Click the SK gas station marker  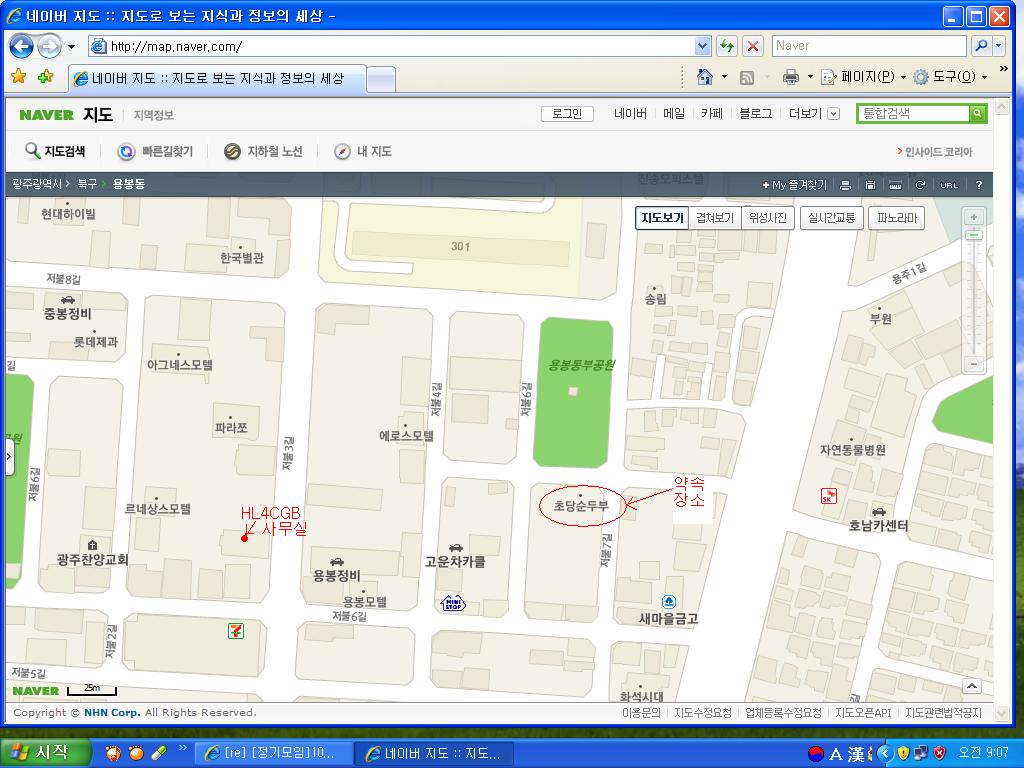coord(828,496)
